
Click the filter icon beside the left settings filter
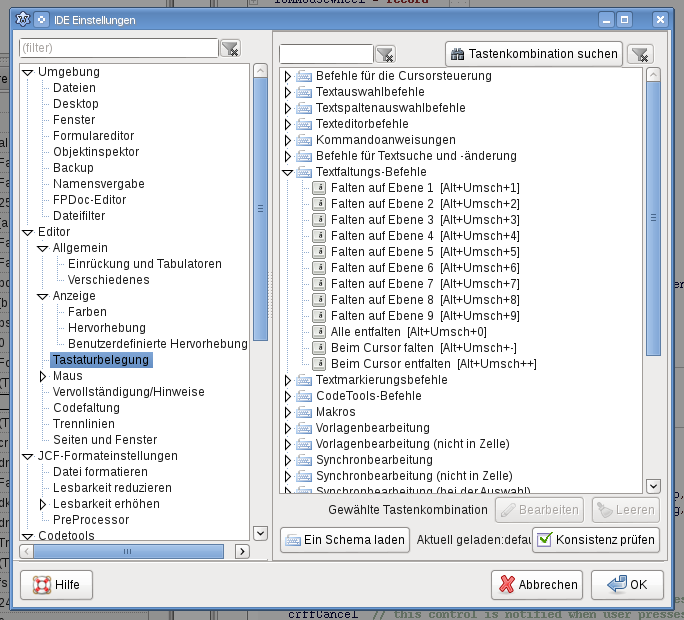(230, 48)
